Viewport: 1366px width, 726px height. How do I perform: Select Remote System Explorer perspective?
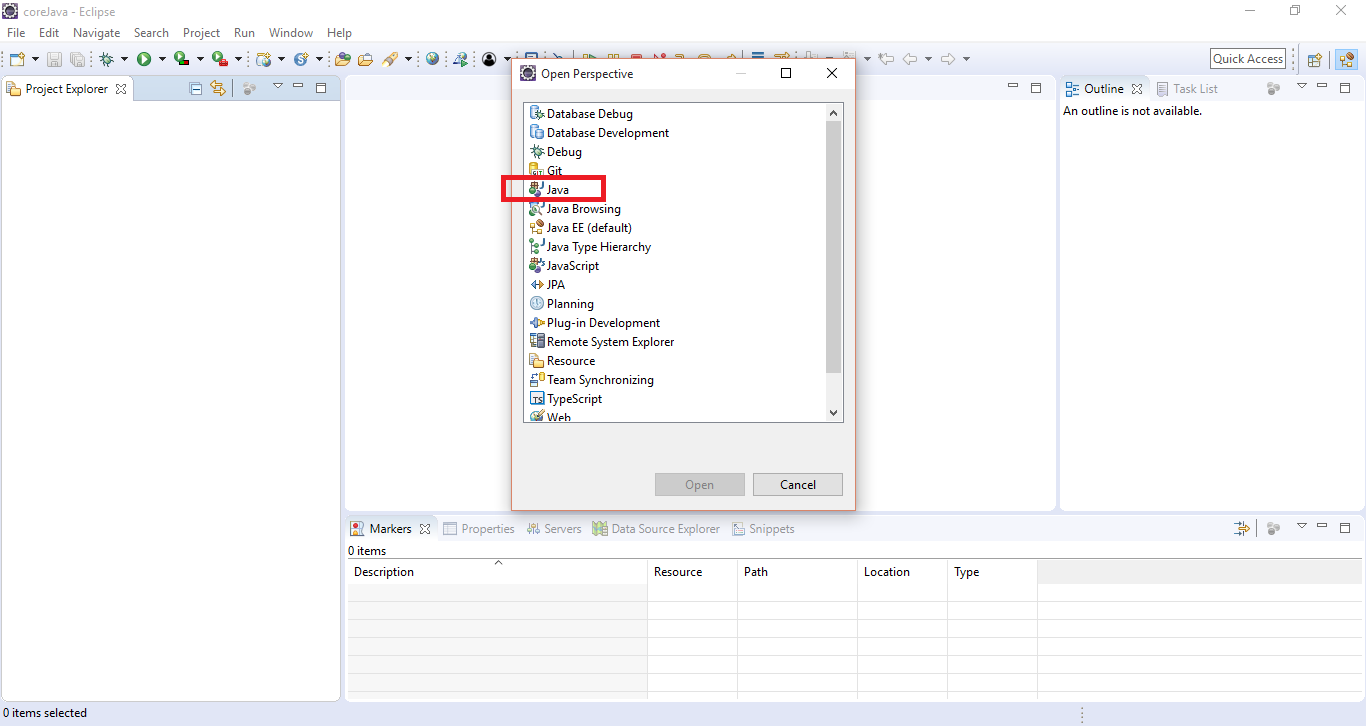click(602, 342)
